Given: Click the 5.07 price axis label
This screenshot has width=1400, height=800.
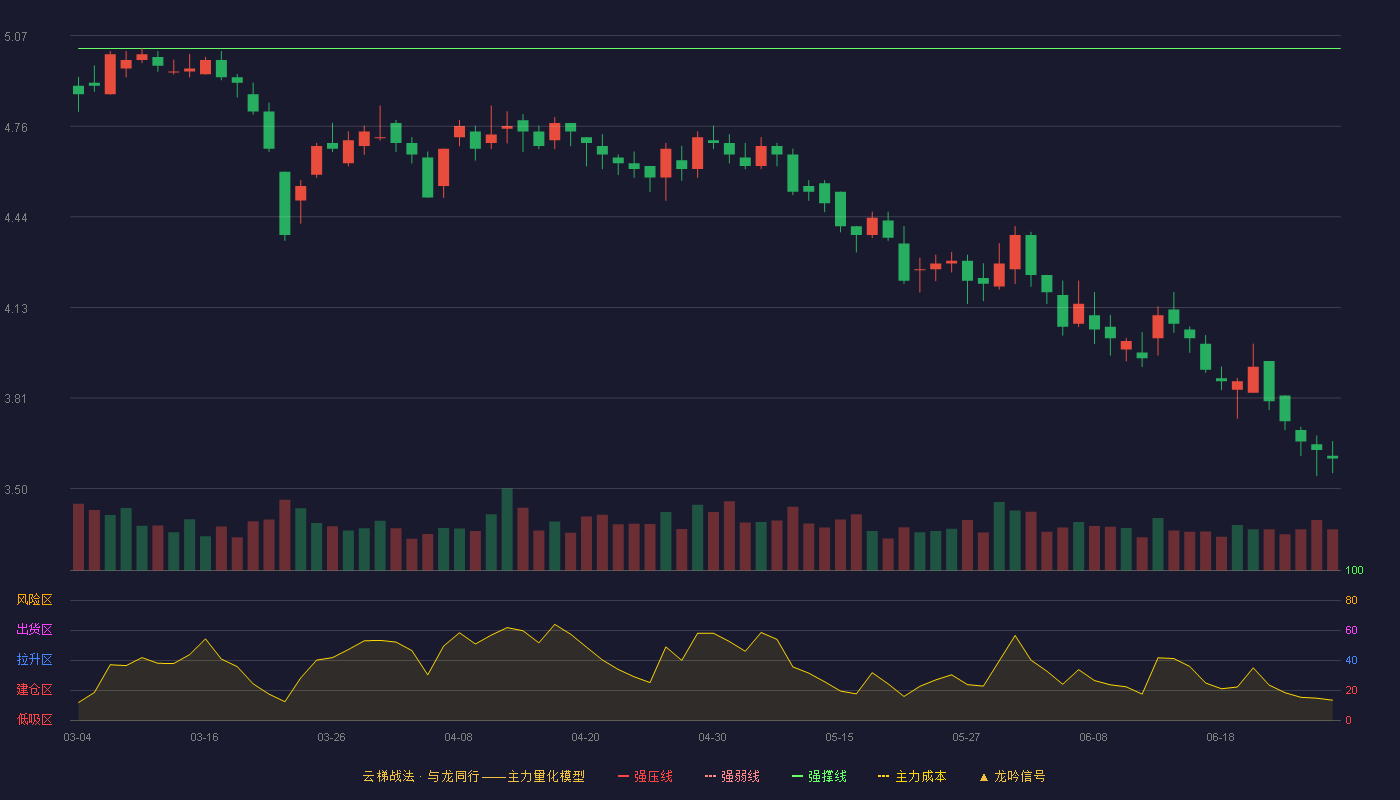Looking at the screenshot, I should coord(16,37).
